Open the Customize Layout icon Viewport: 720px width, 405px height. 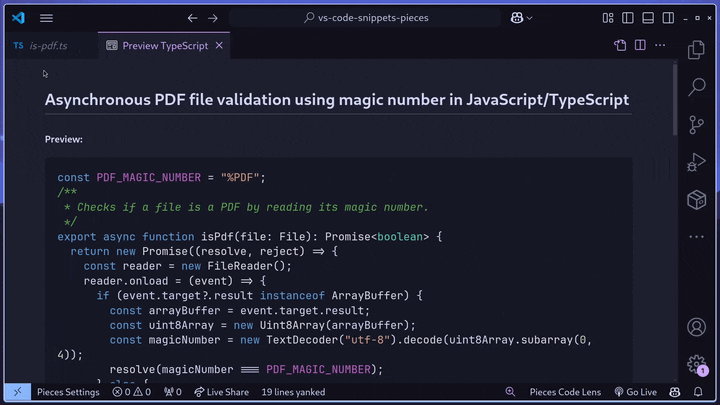point(608,18)
